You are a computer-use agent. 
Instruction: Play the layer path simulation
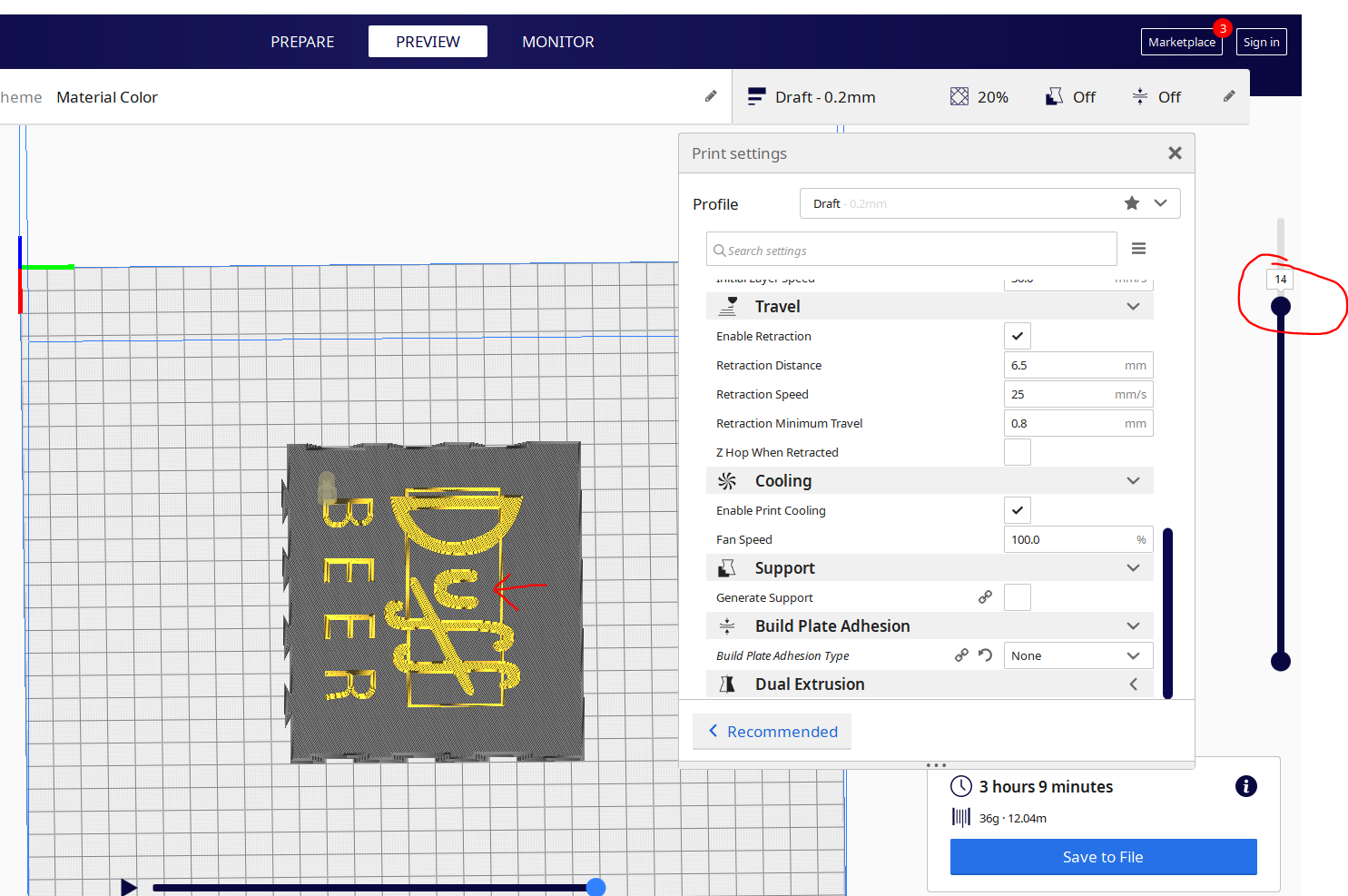pyautogui.click(x=129, y=886)
